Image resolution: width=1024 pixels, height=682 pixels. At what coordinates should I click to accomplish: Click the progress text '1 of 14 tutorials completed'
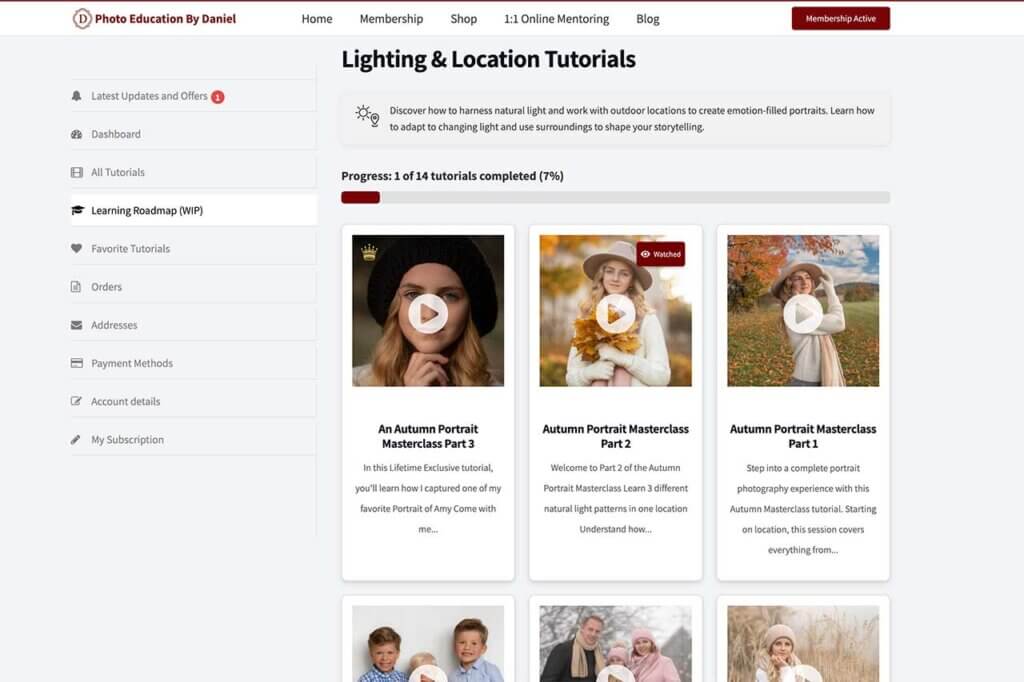[465, 176]
